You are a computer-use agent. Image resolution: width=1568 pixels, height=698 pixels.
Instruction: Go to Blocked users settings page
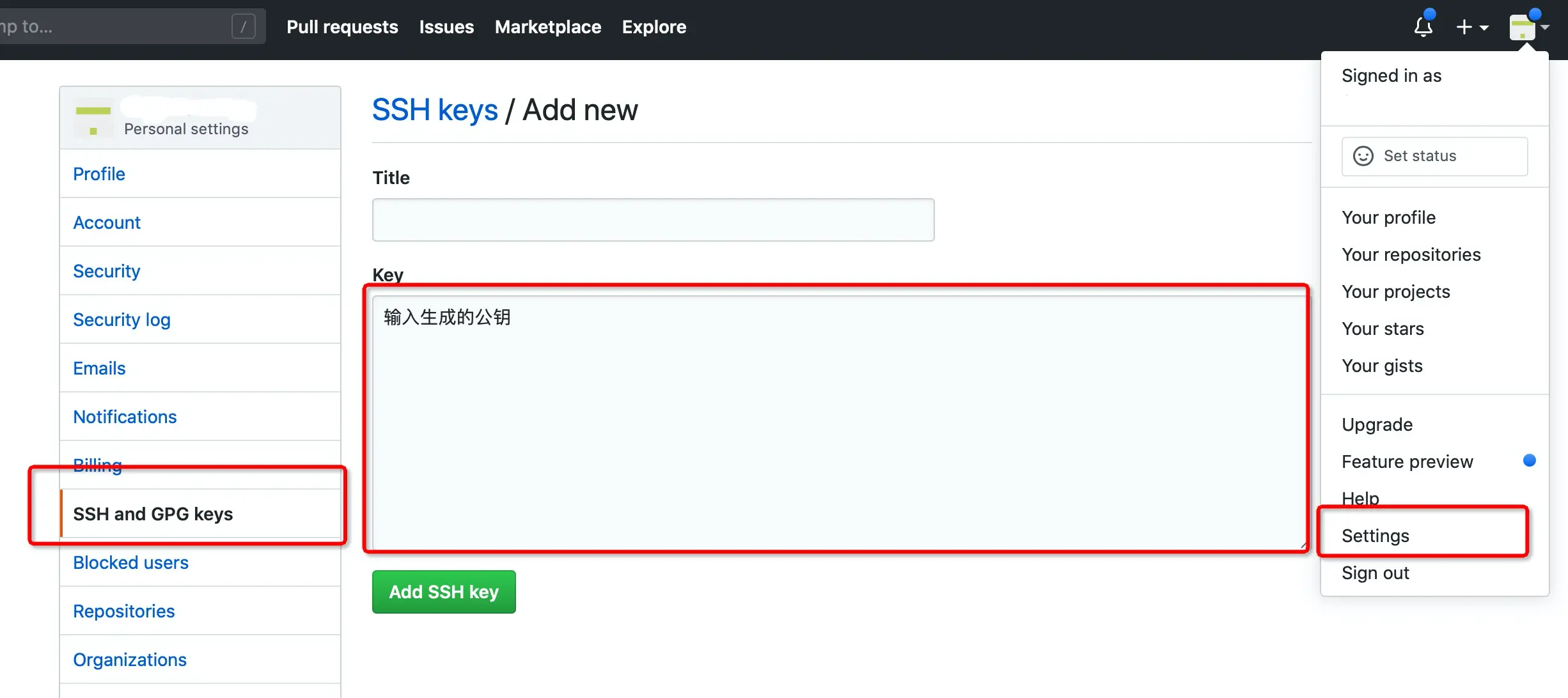tap(130, 562)
